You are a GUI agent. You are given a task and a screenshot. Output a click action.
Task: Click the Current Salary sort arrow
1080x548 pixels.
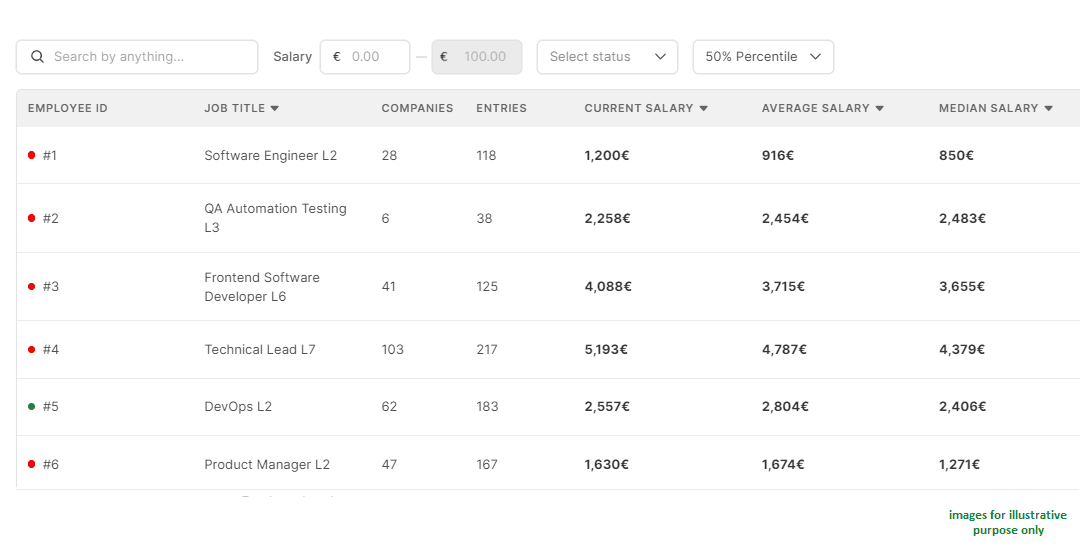[x=703, y=108]
